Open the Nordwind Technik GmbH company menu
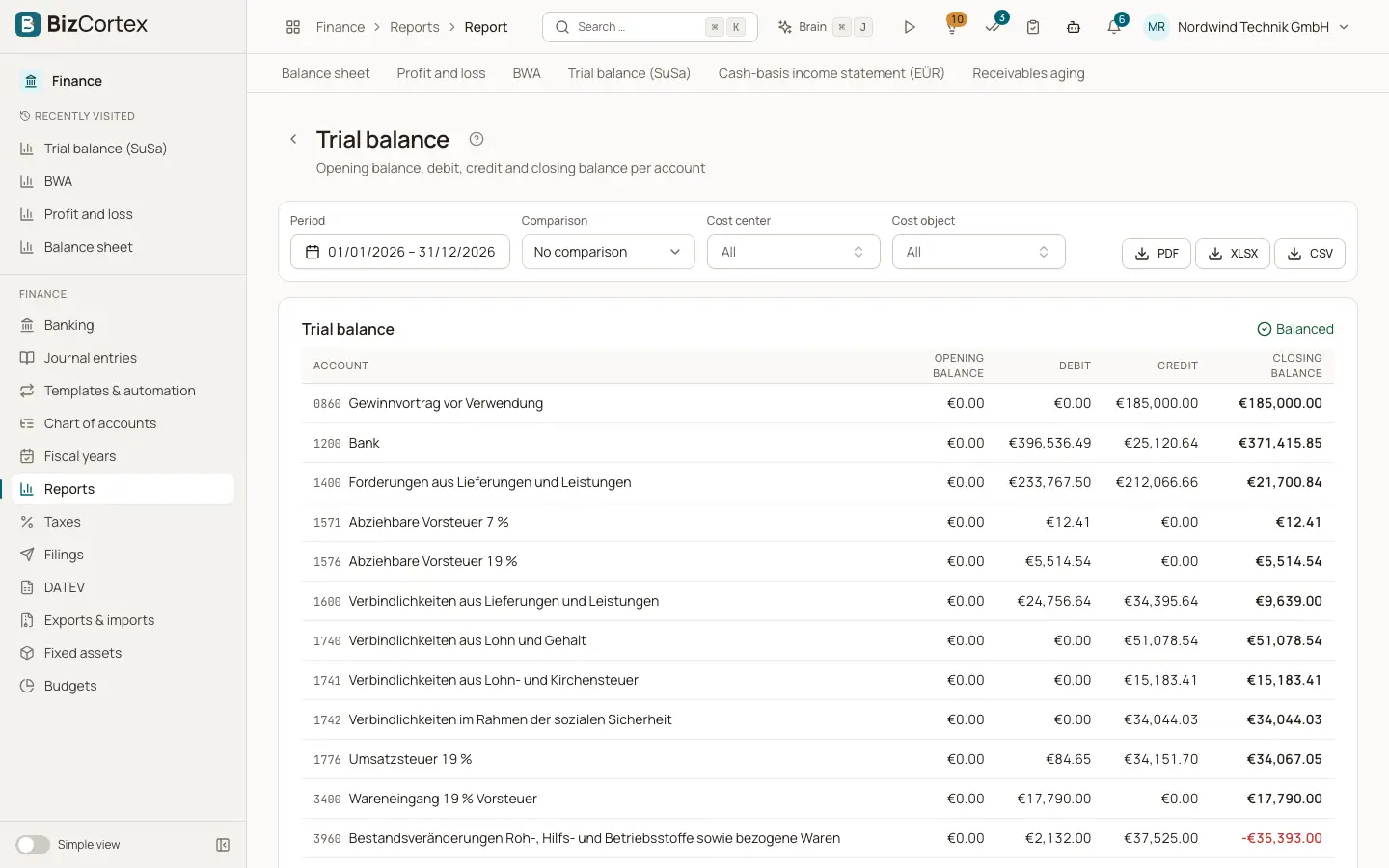 tap(1246, 27)
